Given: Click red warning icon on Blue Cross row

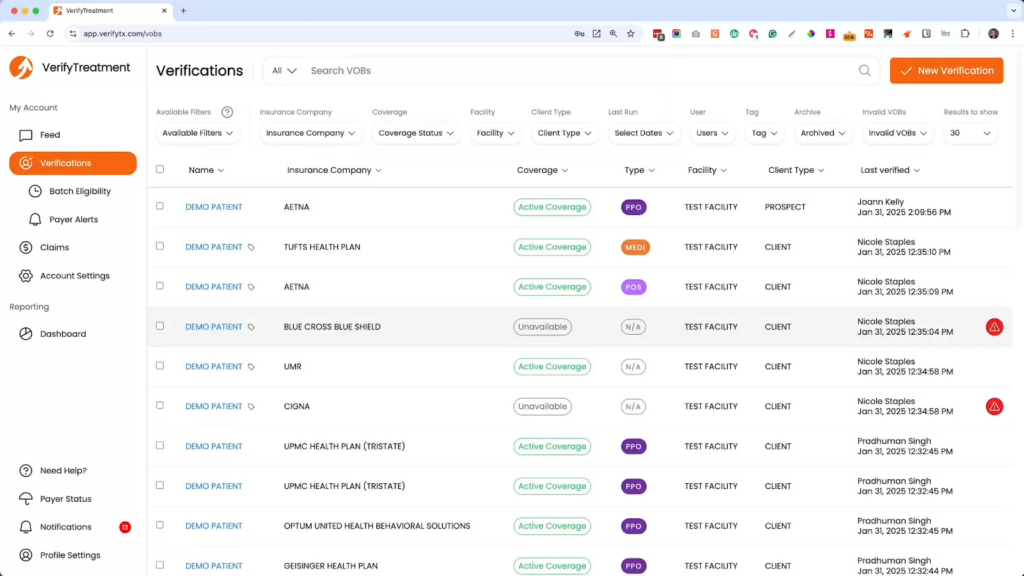Looking at the screenshot, I should point(994,327).
